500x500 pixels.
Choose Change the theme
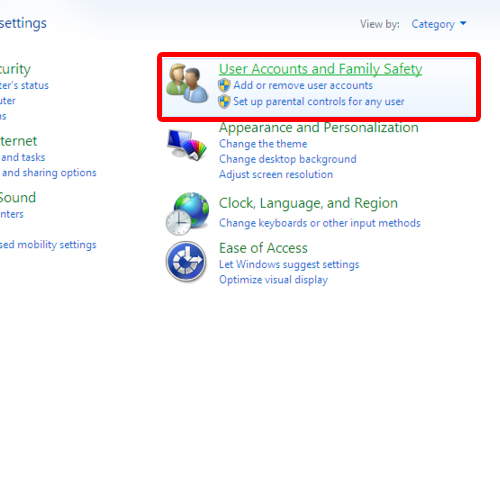tap(263, 144)
